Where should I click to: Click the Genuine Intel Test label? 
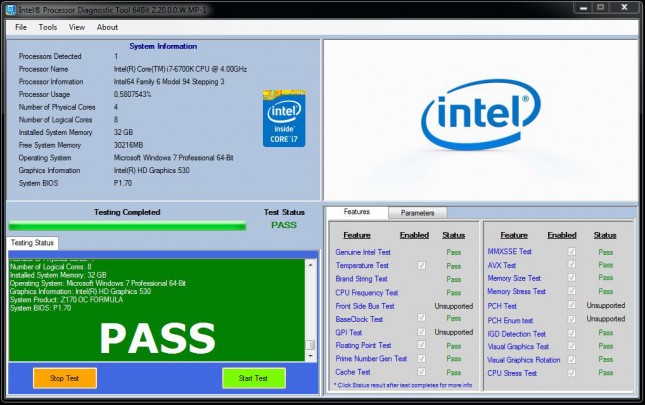pos(363,252)
